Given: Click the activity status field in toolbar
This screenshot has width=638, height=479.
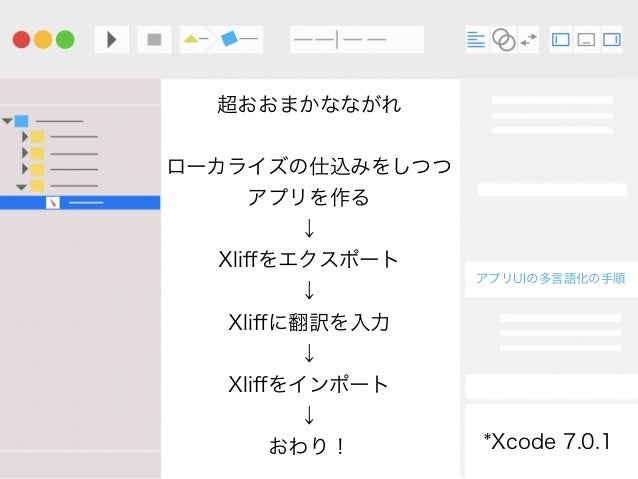Looking at the screenshot, I should click(357, 39).
